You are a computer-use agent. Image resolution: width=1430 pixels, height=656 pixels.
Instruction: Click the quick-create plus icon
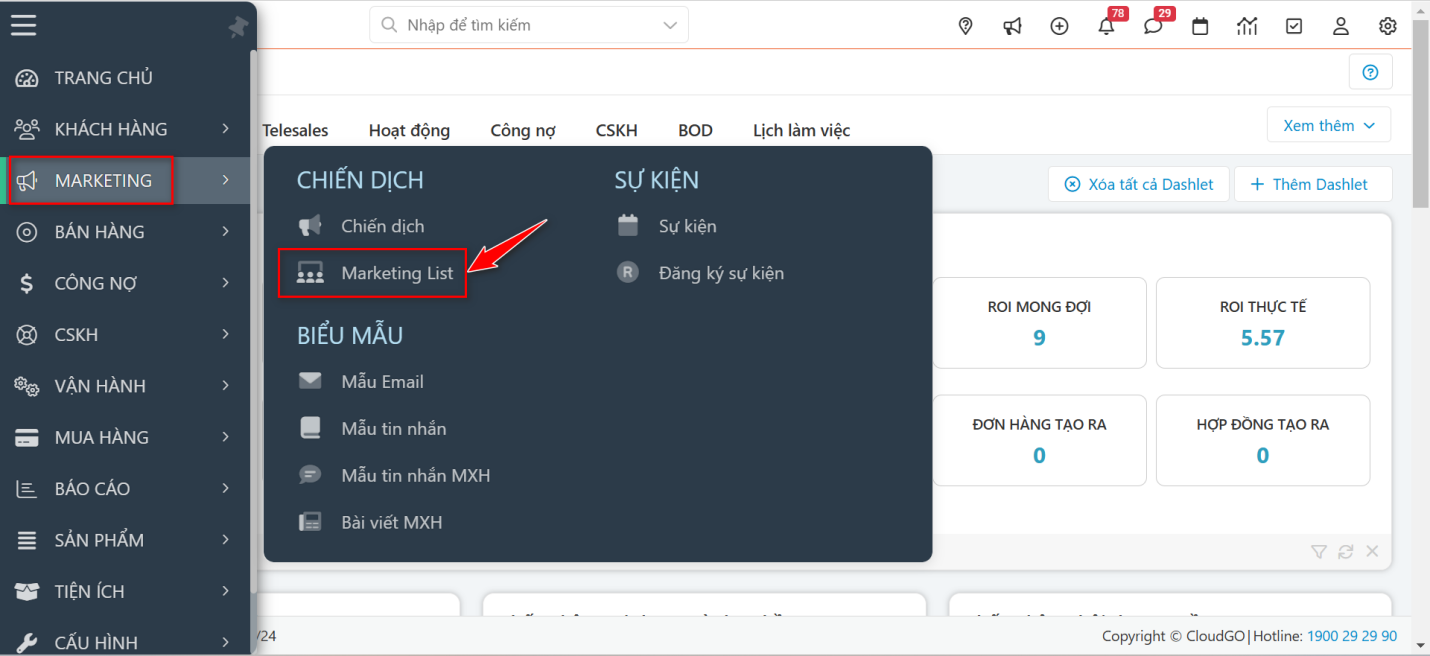point(1059,26)
